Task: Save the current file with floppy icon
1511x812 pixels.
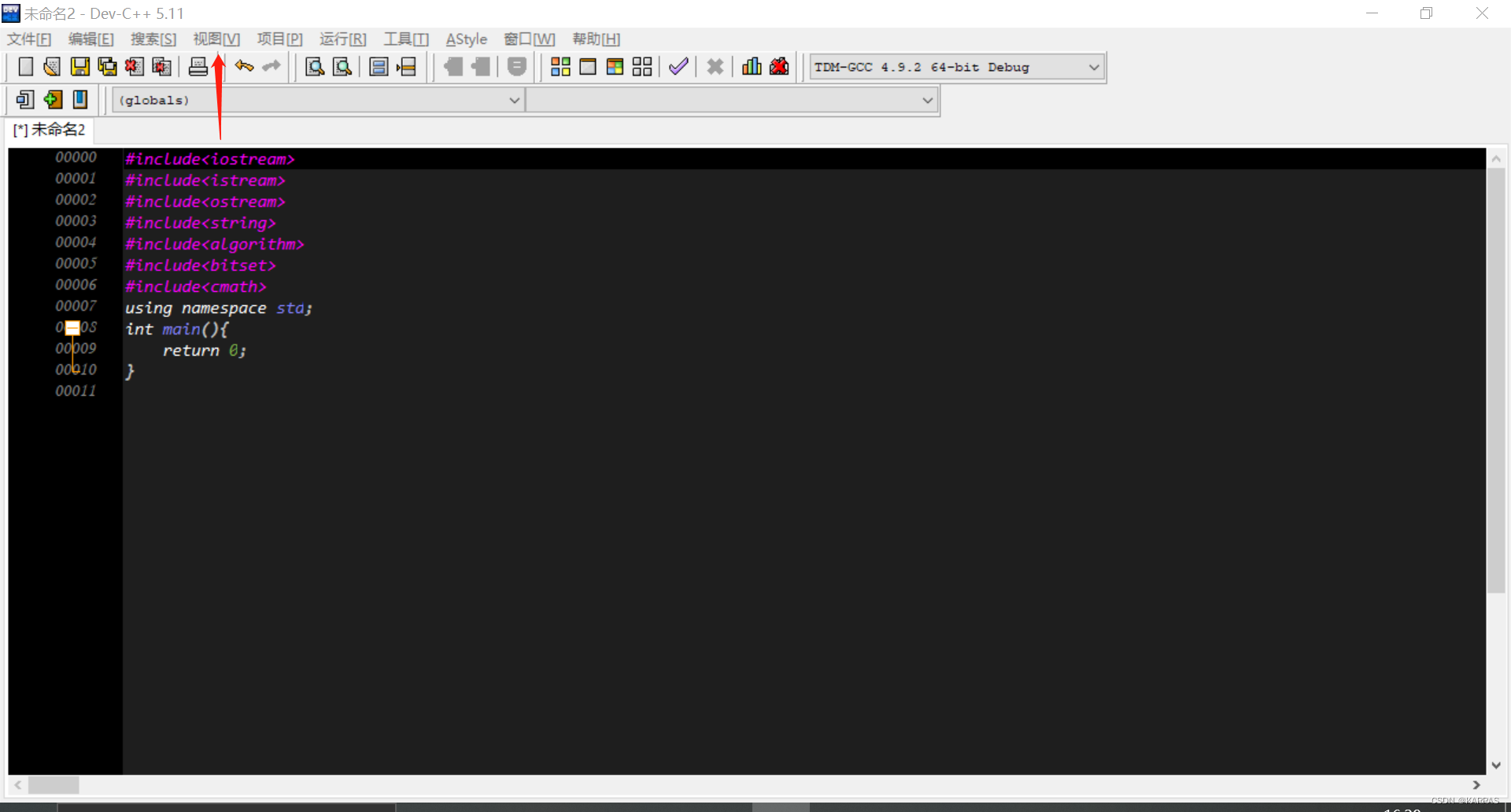Action: (x=79, y=67)
